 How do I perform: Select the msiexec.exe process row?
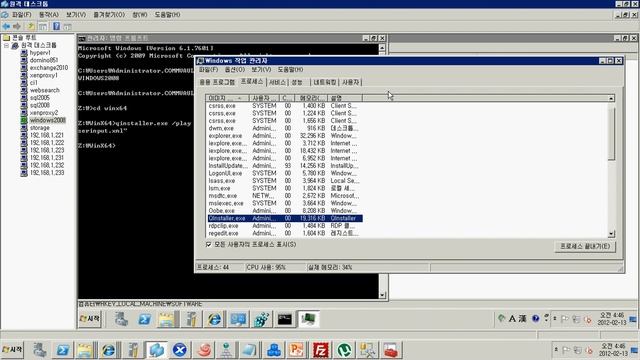tap(284, 203)
